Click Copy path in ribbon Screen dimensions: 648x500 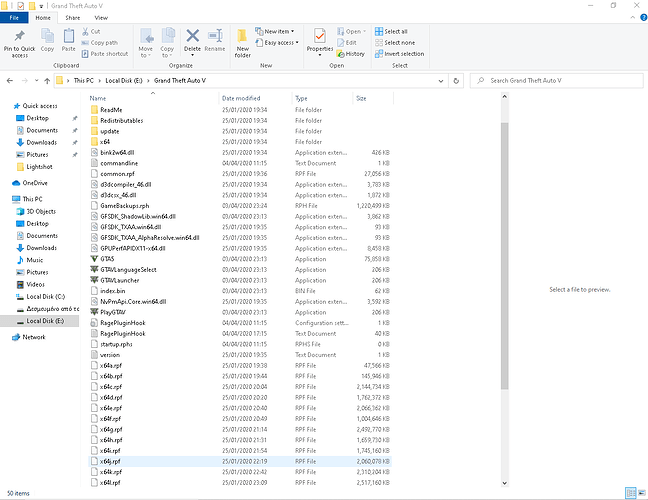pos(100,43)
